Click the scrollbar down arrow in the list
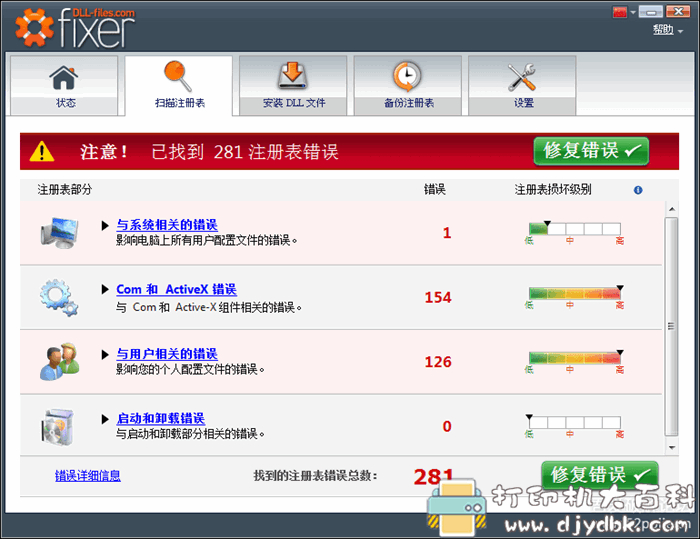Screen dimensions: 700x539 671,447
